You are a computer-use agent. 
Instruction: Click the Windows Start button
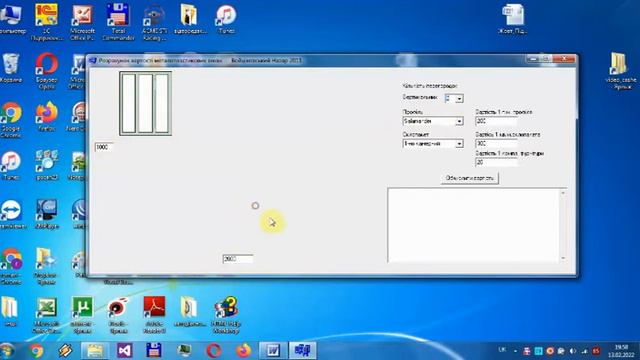[x=7, y=351]
